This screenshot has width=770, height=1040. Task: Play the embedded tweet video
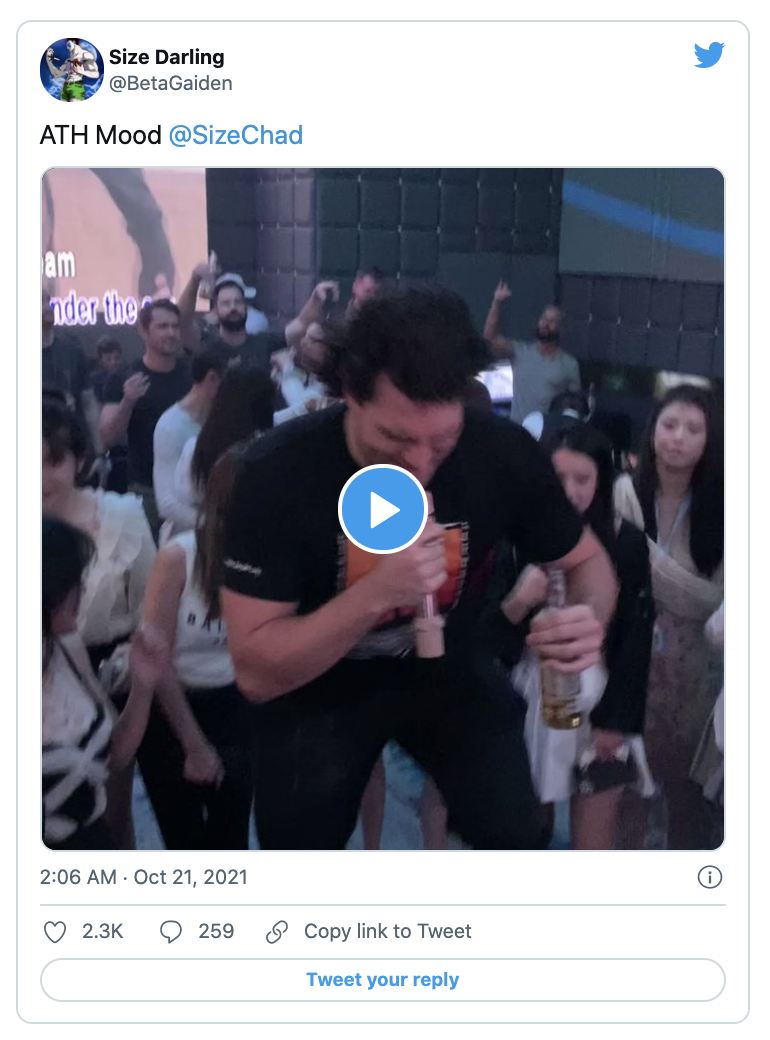point(383,509)
